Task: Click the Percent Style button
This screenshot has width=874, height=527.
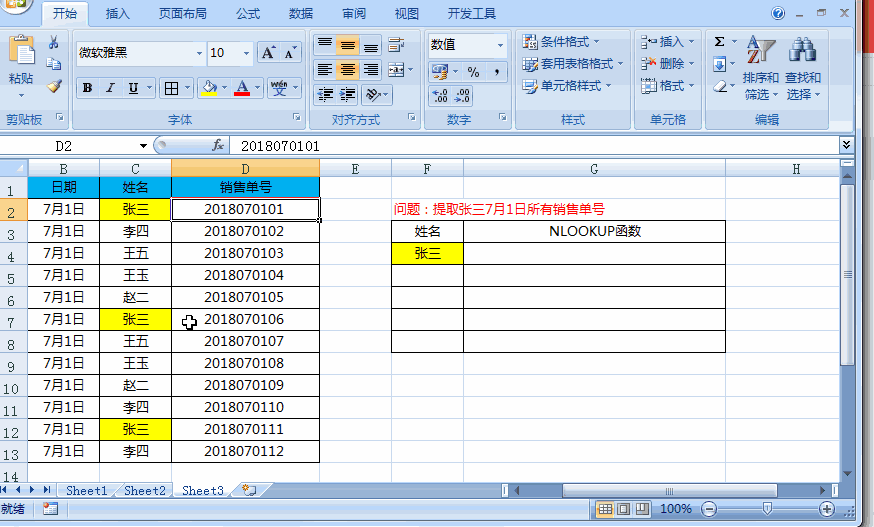Action: tap(473, 71)
